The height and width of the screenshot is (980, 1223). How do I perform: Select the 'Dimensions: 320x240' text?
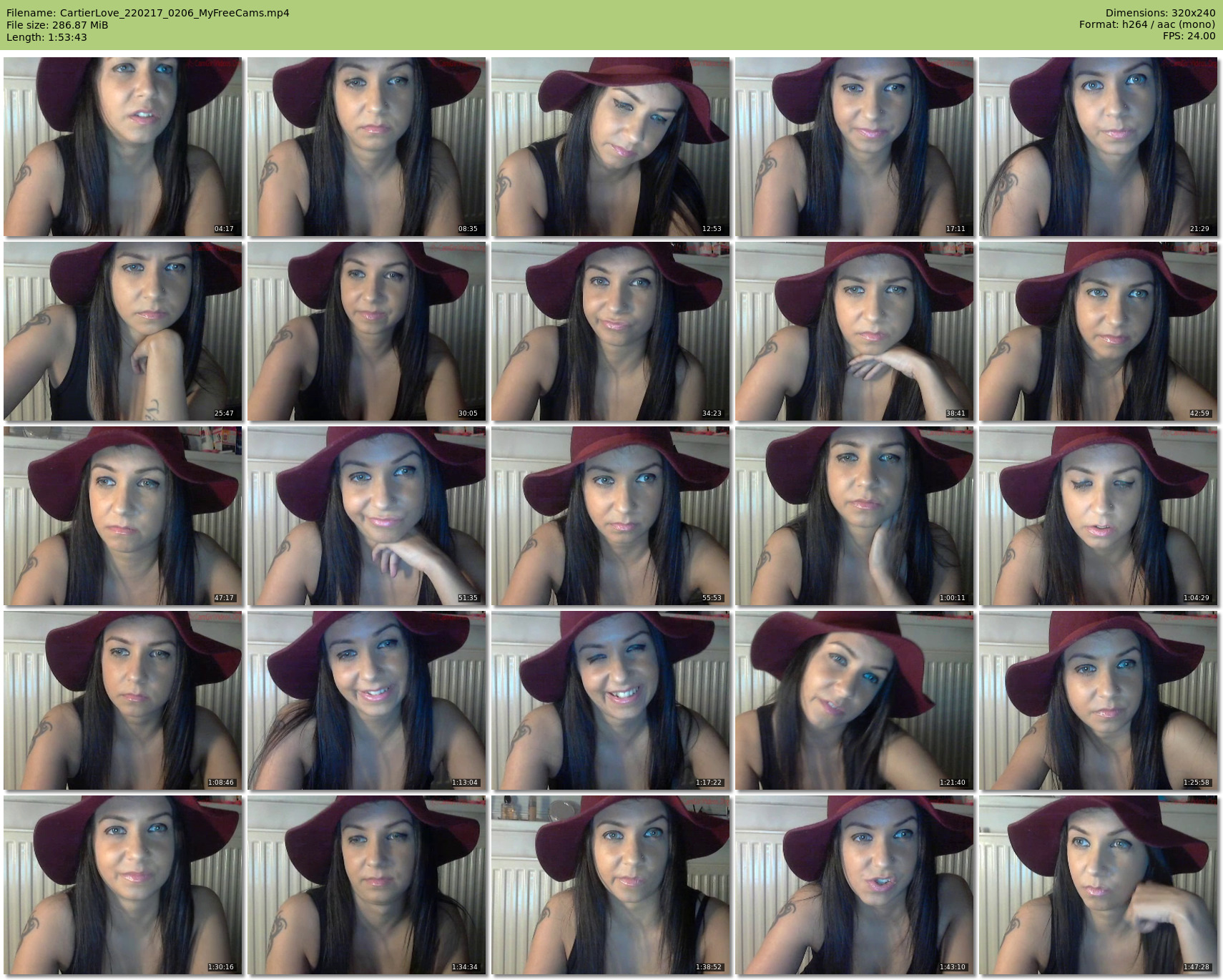1160,13
